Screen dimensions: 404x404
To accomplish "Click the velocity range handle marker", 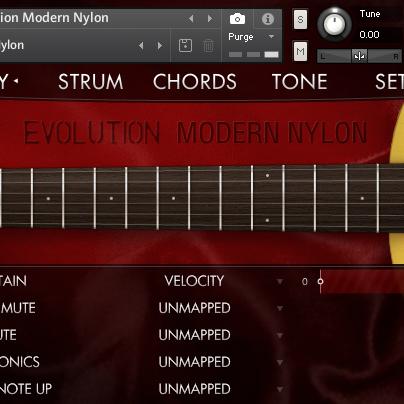I will pyautogui.click(x=320, y=281).
